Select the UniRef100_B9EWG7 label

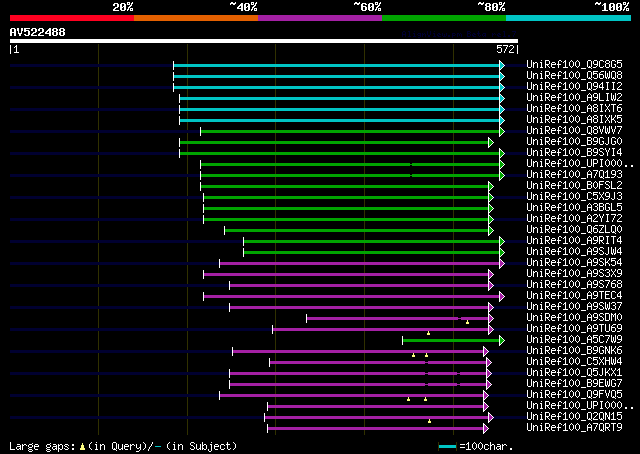[x=574, y=384]
